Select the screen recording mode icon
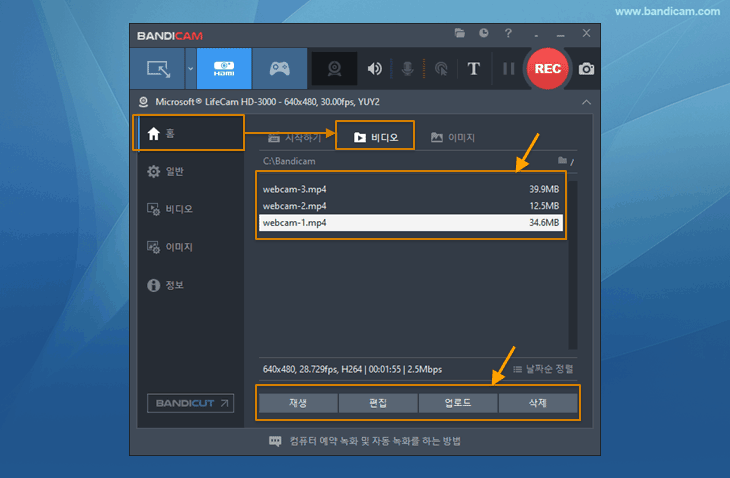This screenshot has width=730, height=478. point(158,69)
